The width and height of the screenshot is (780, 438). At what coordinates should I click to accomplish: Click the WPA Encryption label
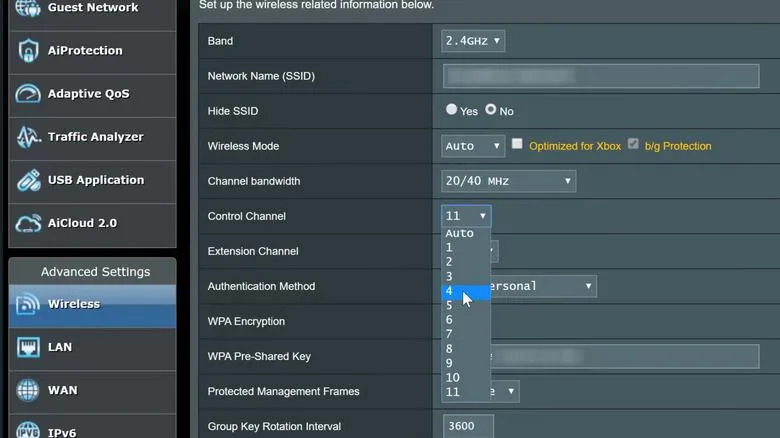246,322
